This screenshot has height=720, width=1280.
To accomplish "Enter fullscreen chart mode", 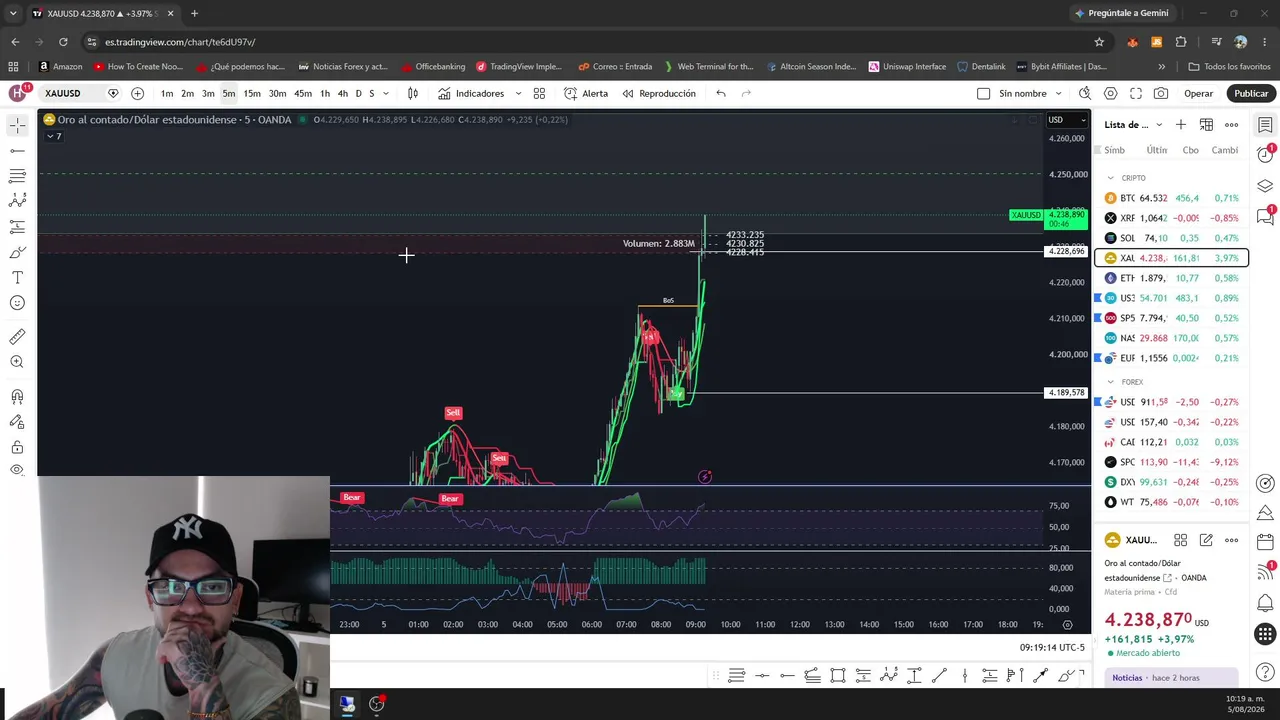I will click(1136, 94).
